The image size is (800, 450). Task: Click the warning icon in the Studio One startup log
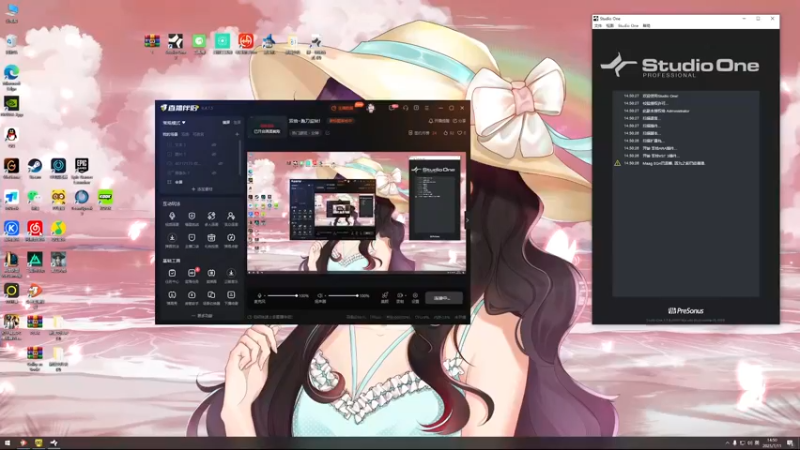617,163
